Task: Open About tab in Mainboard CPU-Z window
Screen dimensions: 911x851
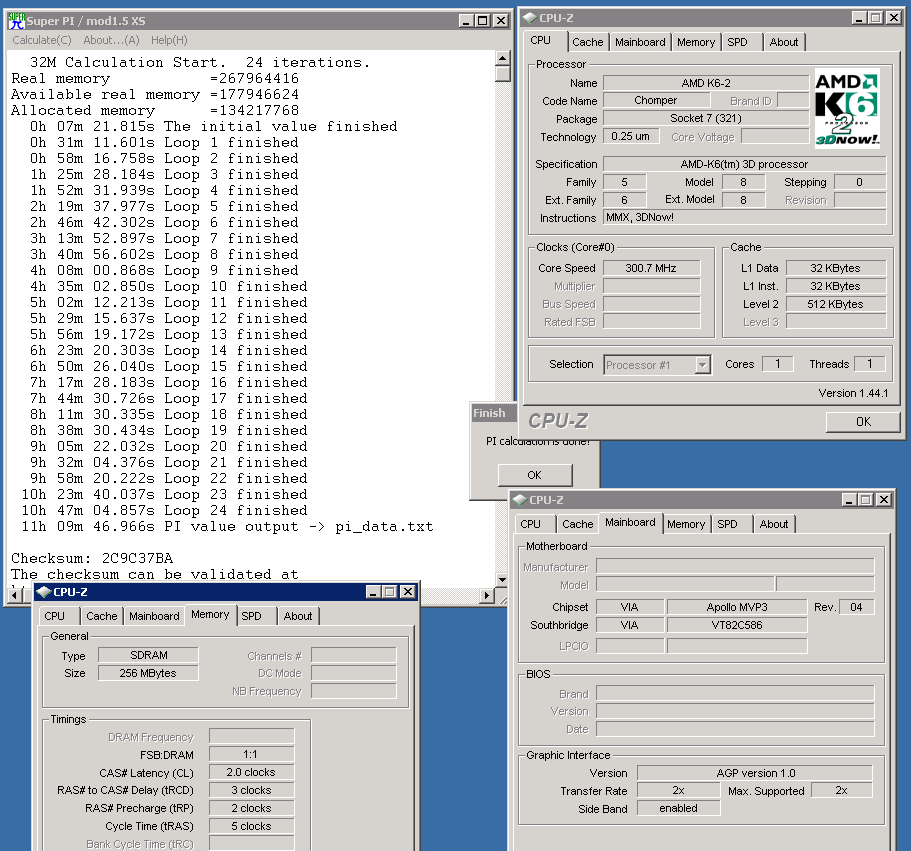Action: pos(774,524)
